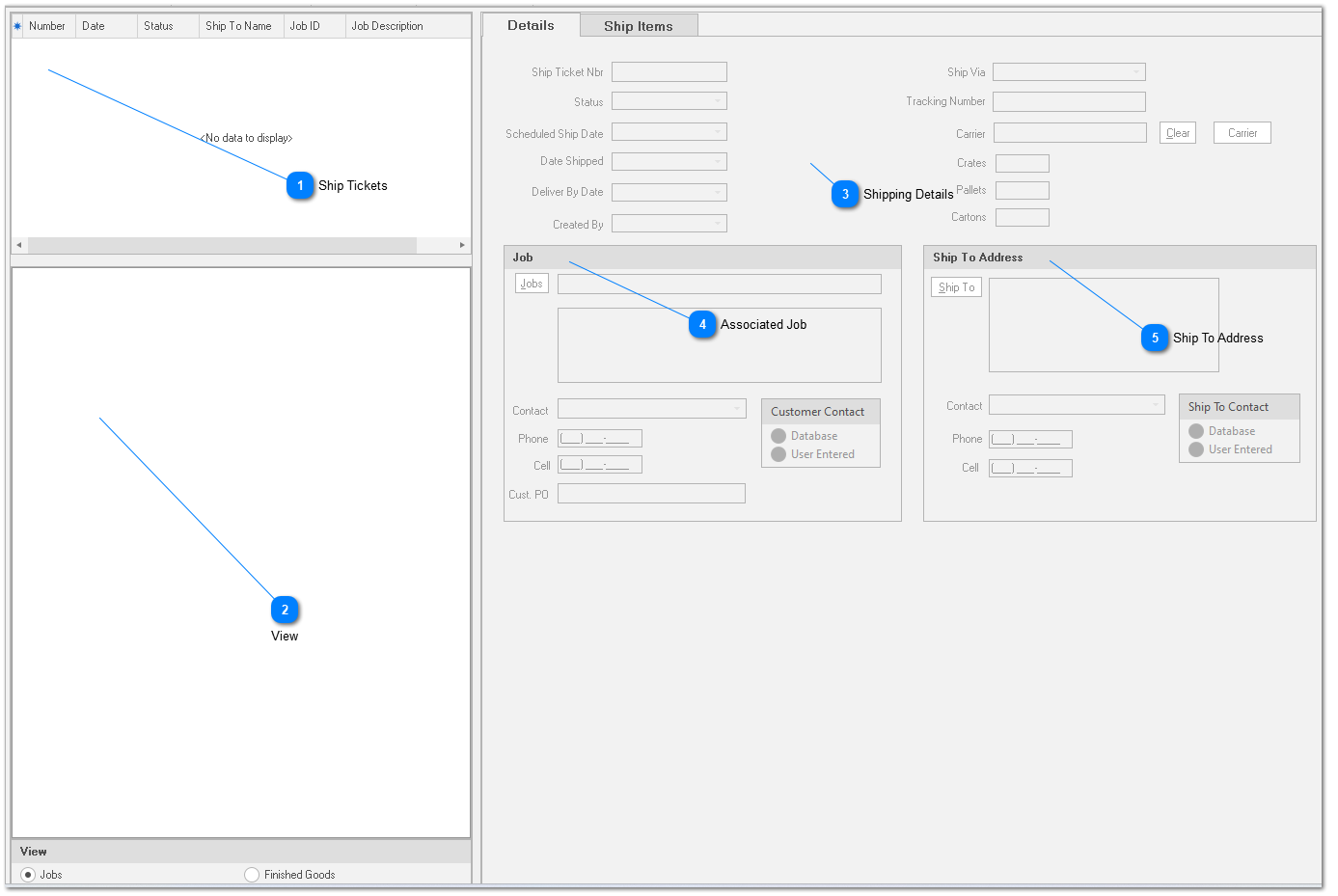Click the asterisk row indicator in grid header
Screen dimensions: 1338x896
pyautogui.click(x=17, y=26)
